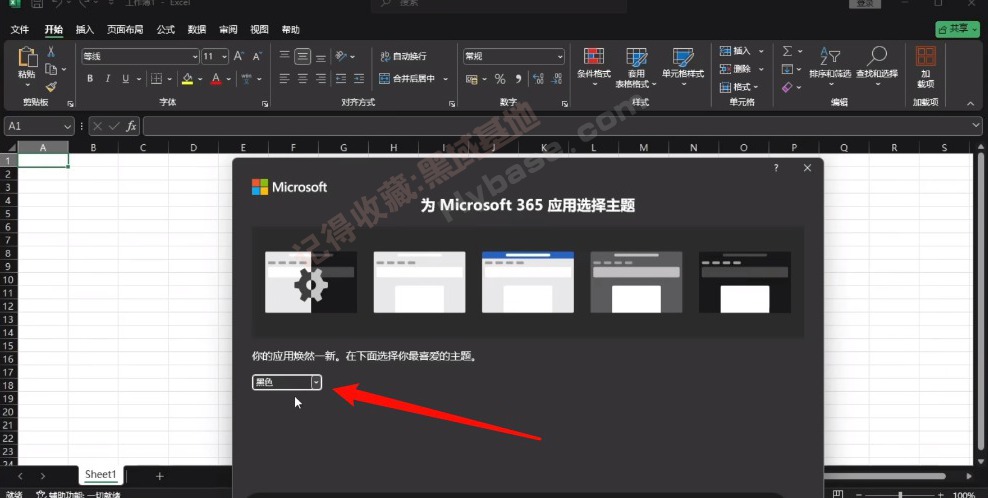Switch to the Insert (插入) tab
988x498 pixels.
[84, 30]
